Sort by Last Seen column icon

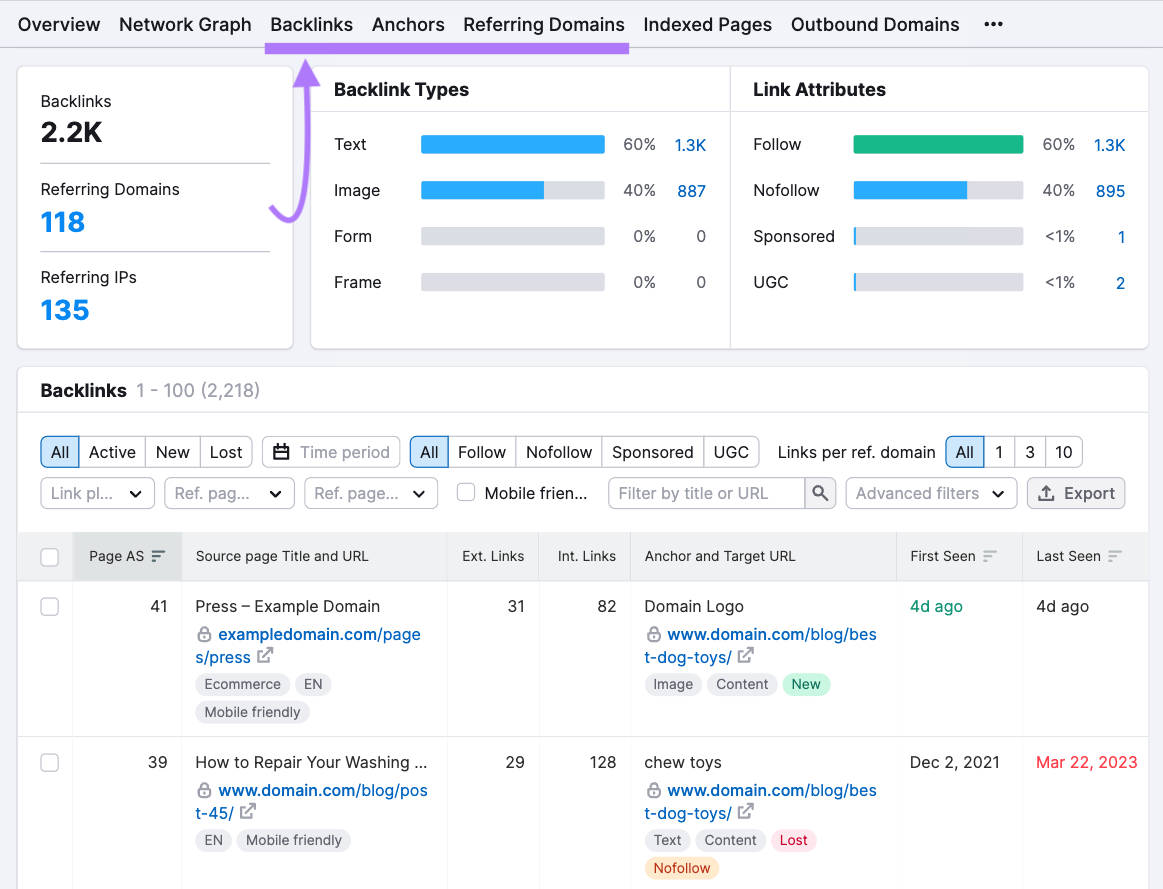(1115, 556)
